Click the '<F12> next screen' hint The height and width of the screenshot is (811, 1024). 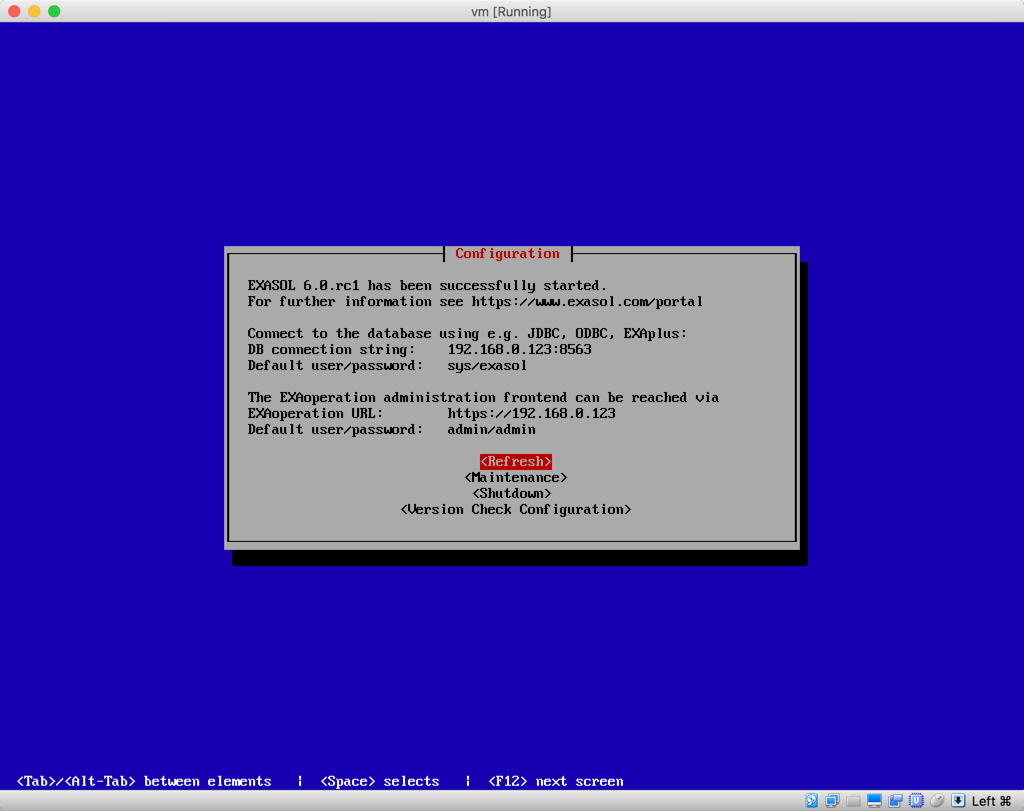[556, 781]
